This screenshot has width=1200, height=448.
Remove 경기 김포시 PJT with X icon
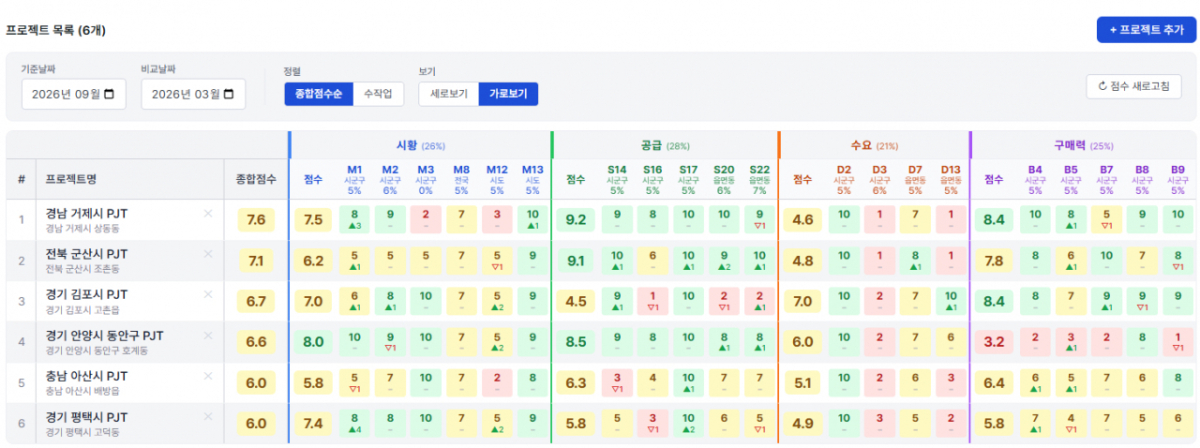coord(208,294)
